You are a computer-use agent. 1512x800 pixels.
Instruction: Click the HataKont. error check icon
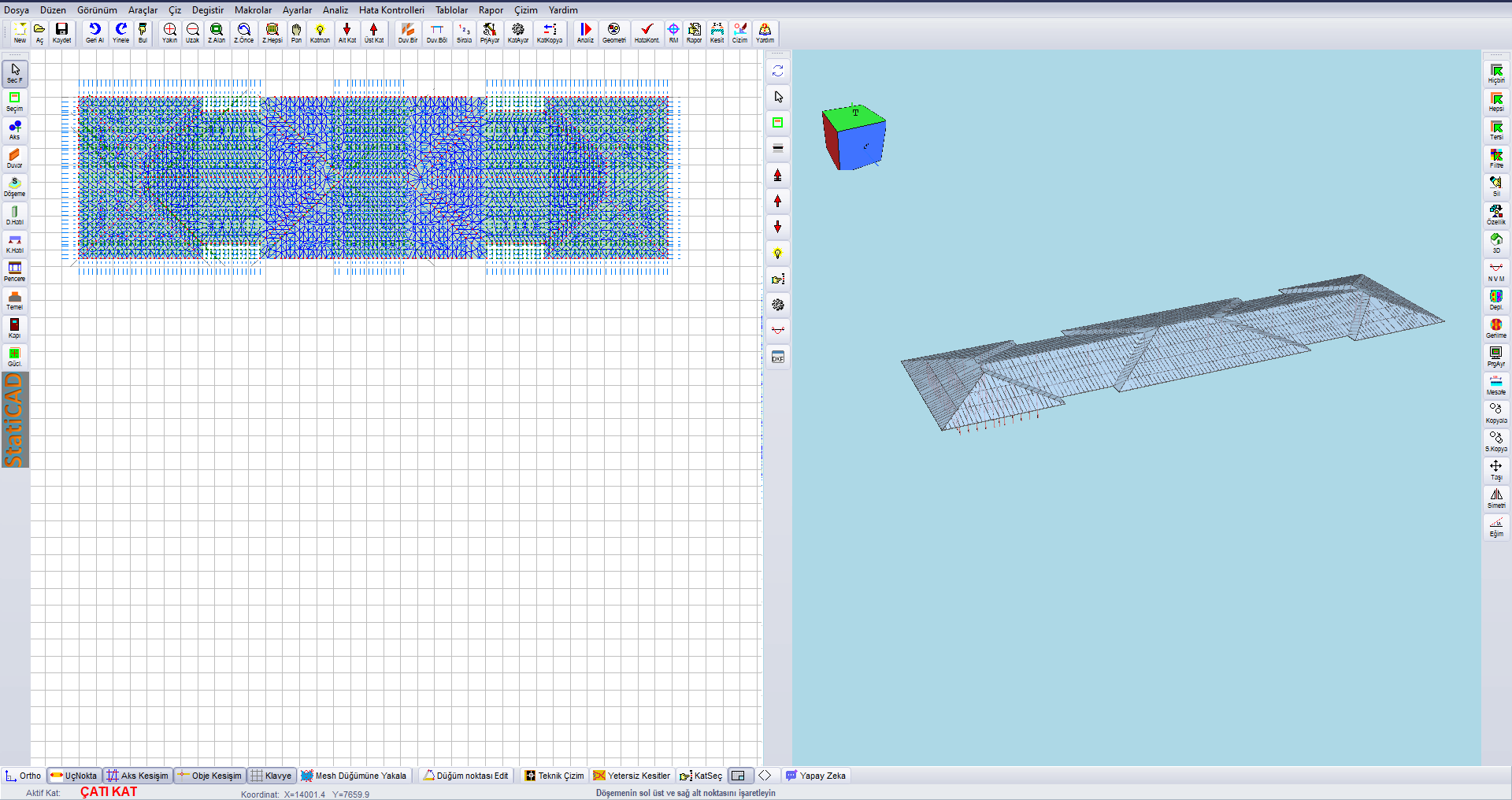coord(647,33)
